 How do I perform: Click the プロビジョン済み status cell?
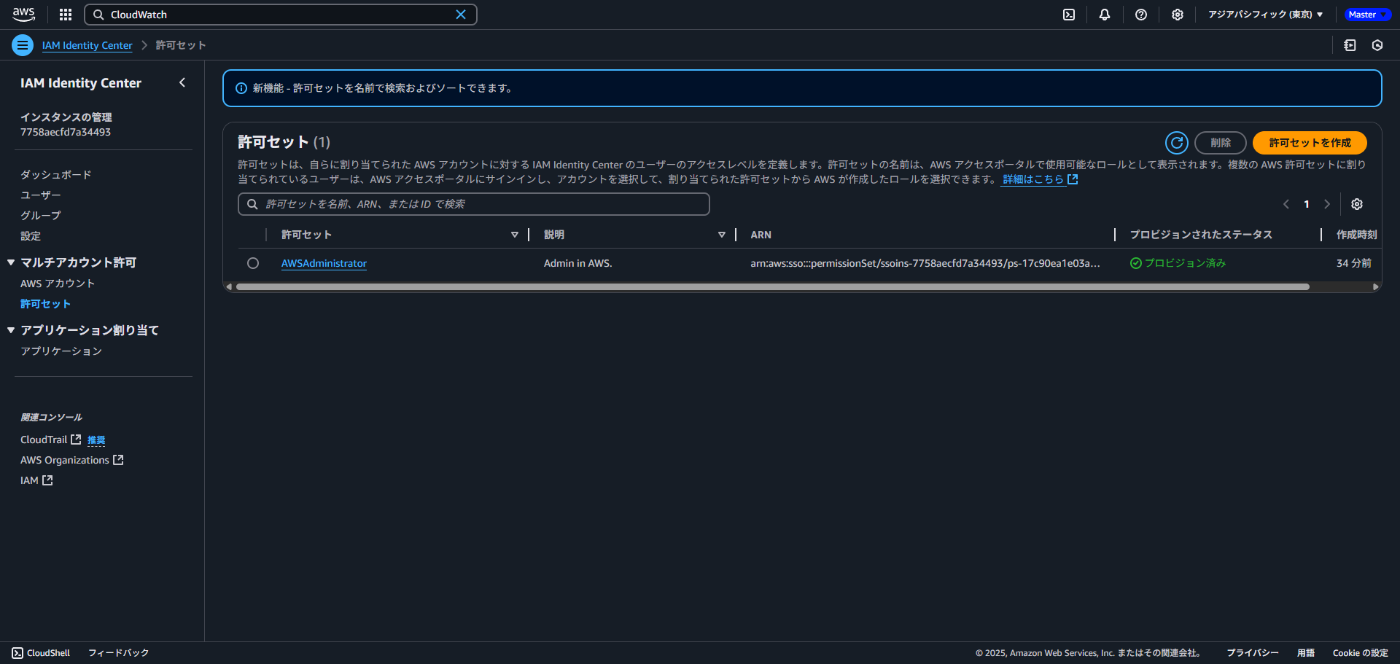pyautogui.click(x=1178, y=263)
